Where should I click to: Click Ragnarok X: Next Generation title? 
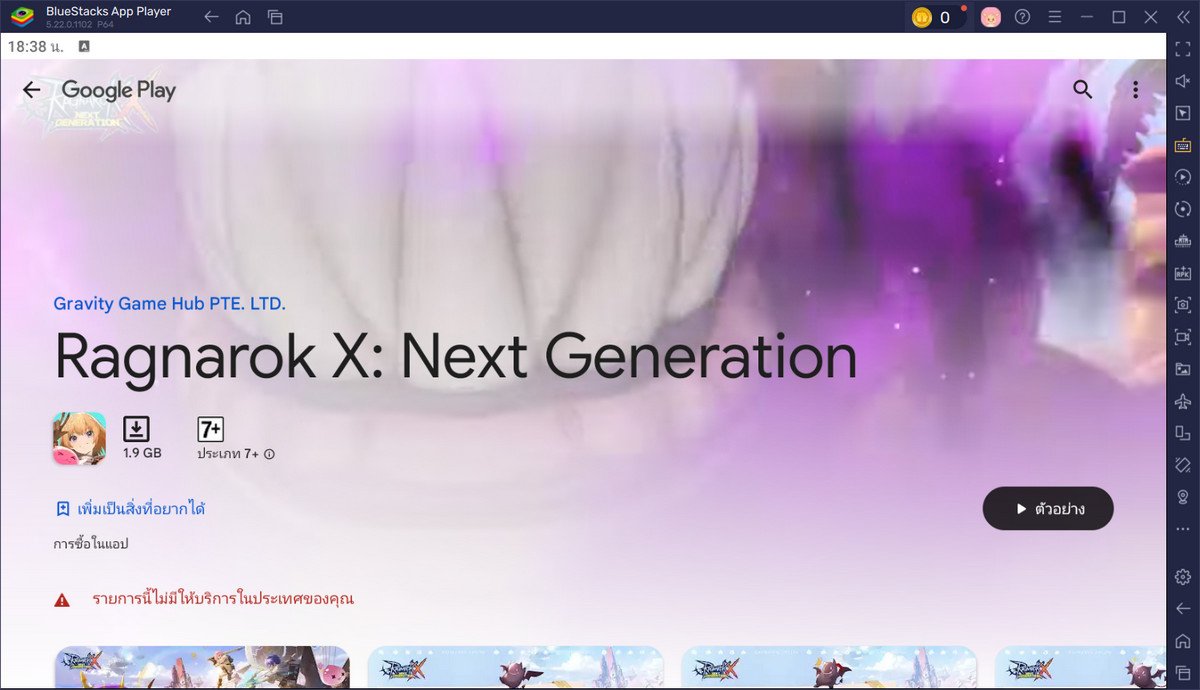coord(456,356)
